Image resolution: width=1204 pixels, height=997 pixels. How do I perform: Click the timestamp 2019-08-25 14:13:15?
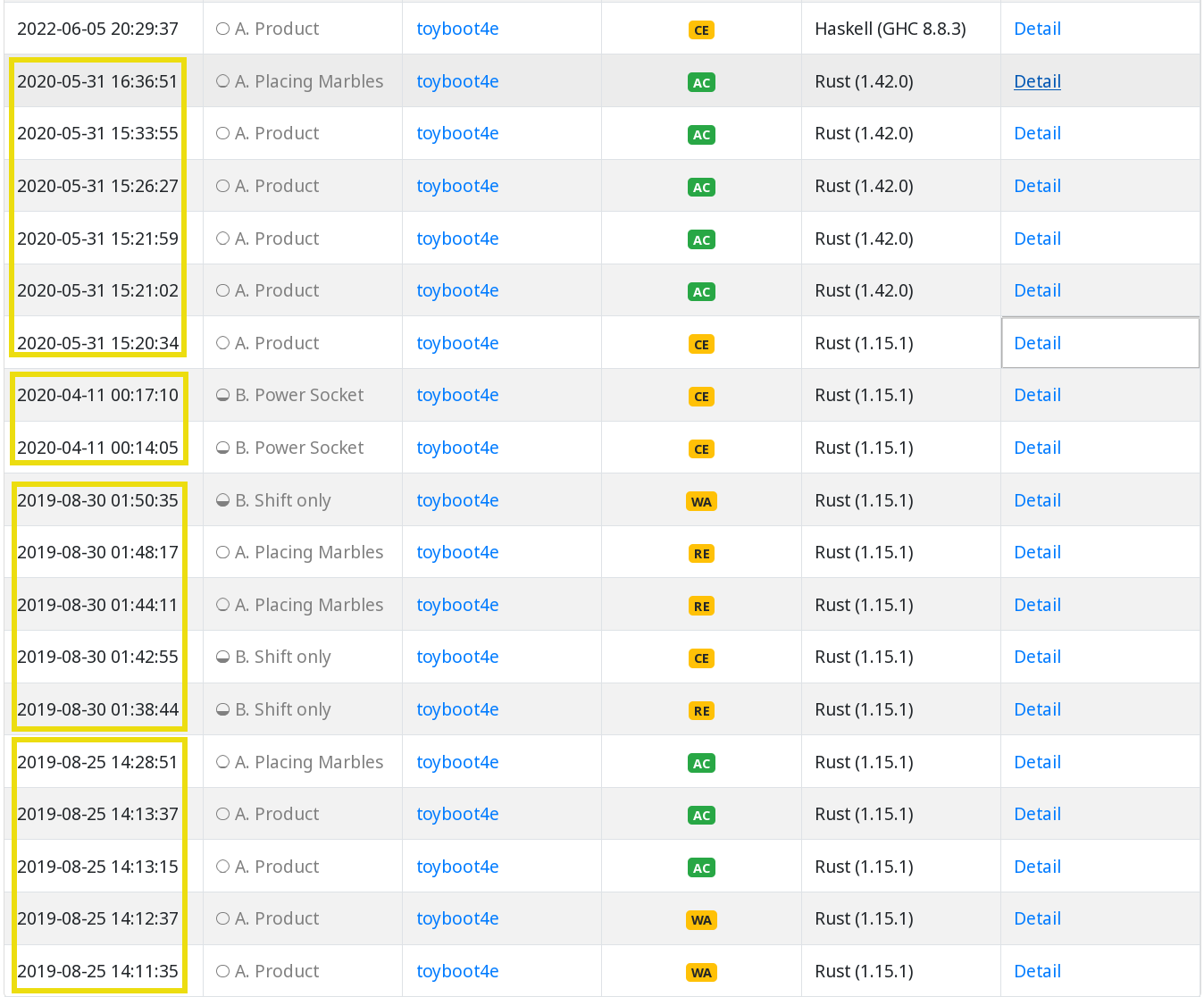point(98,867)
